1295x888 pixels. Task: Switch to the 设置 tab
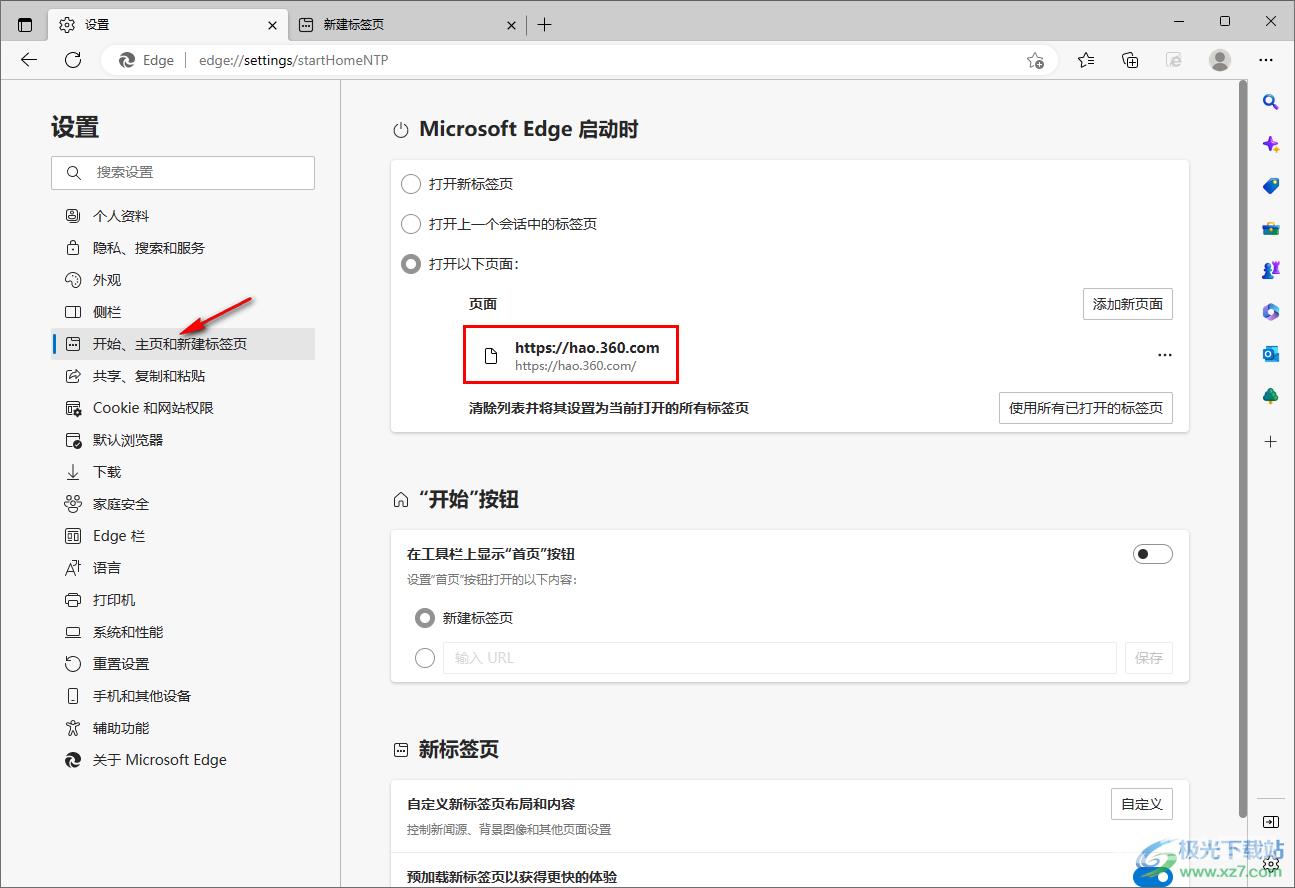click(x=167, y=25)
